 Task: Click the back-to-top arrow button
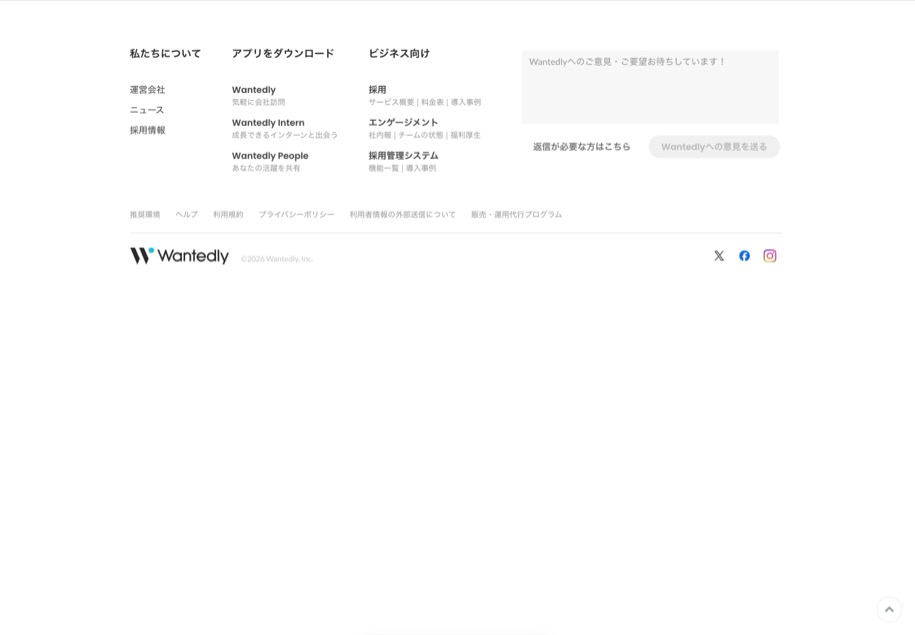coord(889,609)
